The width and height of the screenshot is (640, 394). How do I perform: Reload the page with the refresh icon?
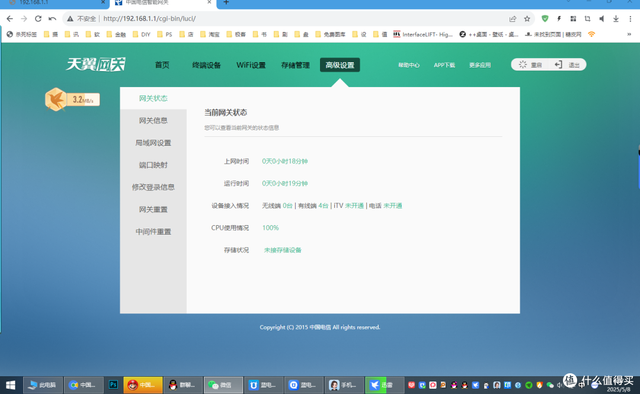[x=38, y=19]
